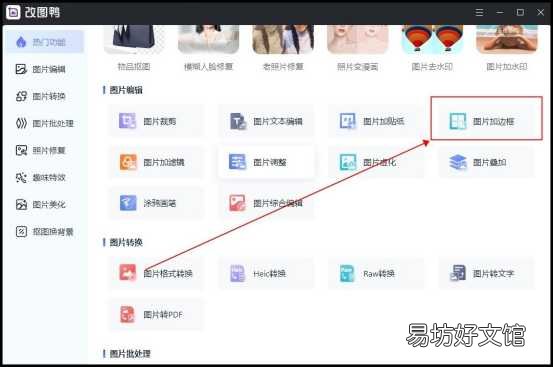Open the 老照片修复 thumbnail
The height and width of the screenshot is (367, 553).
283,39
